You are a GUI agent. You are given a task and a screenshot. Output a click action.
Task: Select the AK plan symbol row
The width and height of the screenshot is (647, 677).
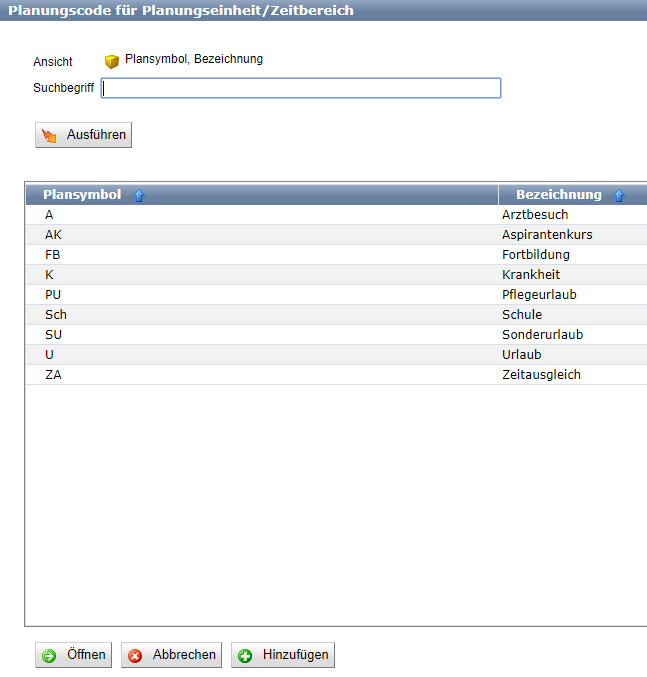[x=54, y=235]
